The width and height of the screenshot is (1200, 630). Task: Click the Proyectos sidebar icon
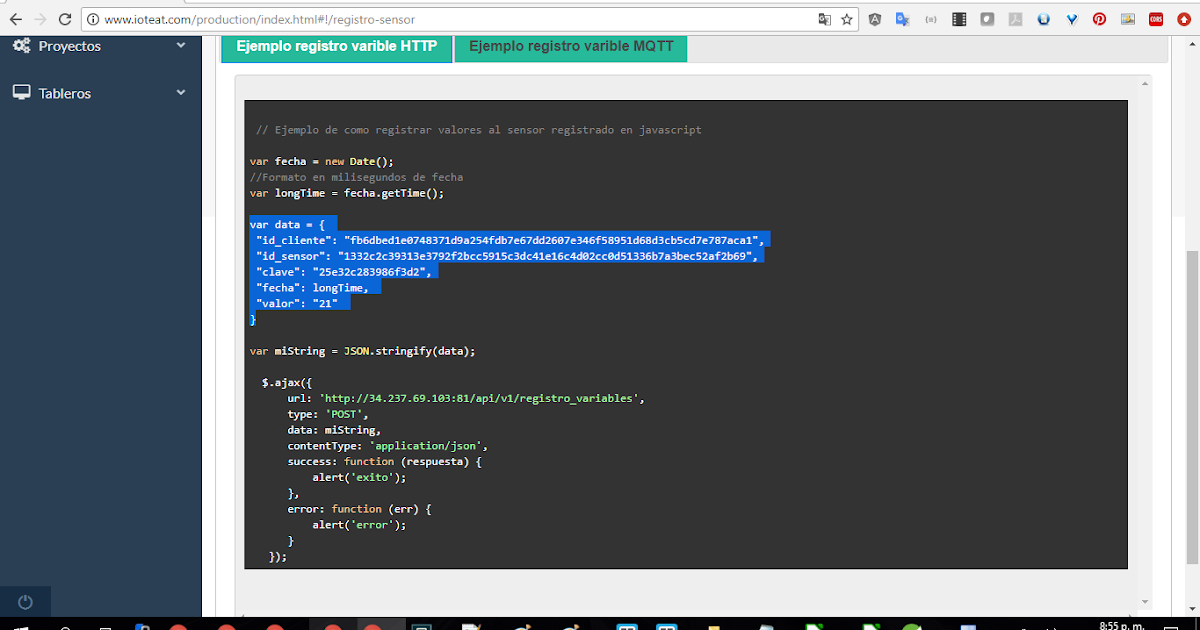point(21,46)
